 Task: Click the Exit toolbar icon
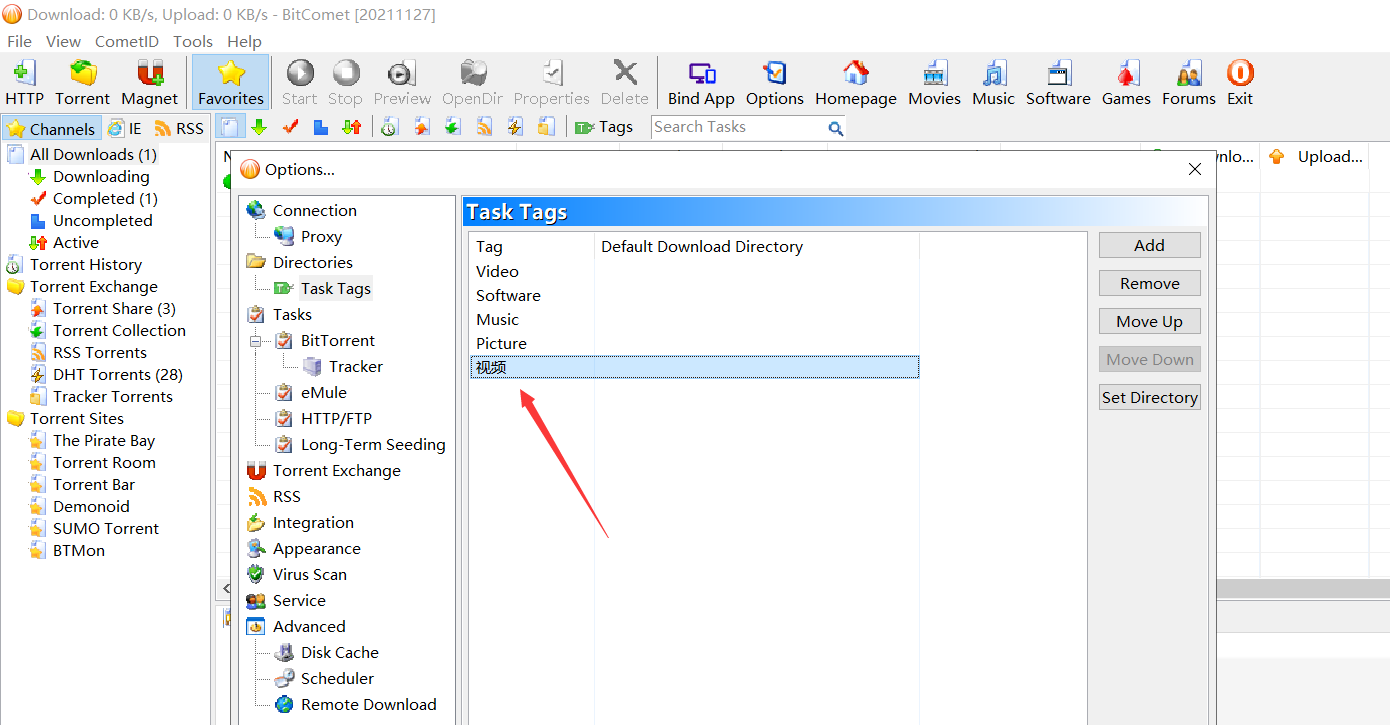(1240, 82)
